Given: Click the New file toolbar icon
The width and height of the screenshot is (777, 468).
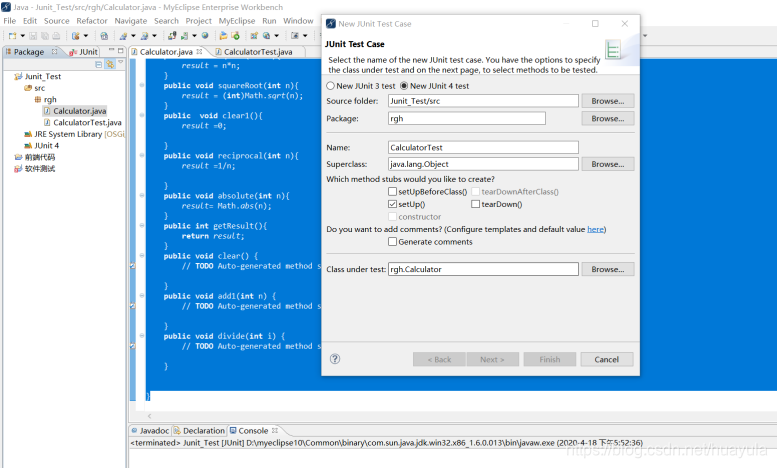Looking at the screenshot, I should [x=12, y=36].
